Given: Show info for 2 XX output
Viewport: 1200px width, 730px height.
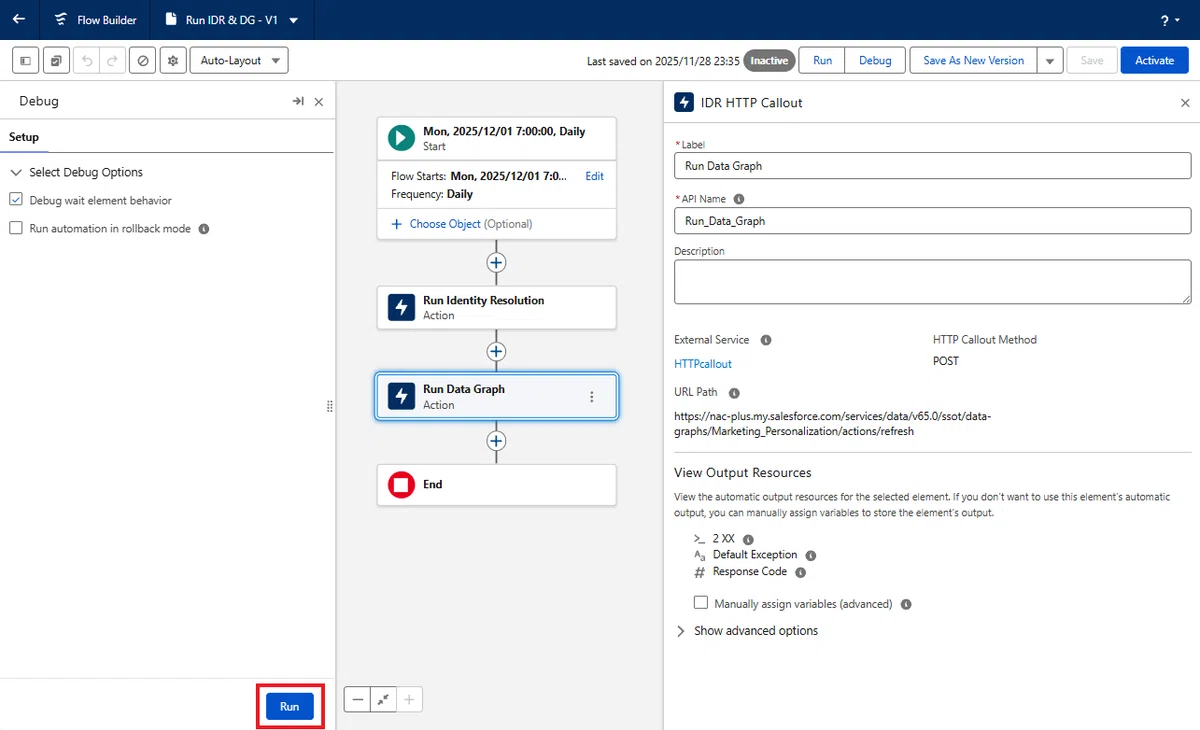Looking at the screenshot, I should coord(748,539).
